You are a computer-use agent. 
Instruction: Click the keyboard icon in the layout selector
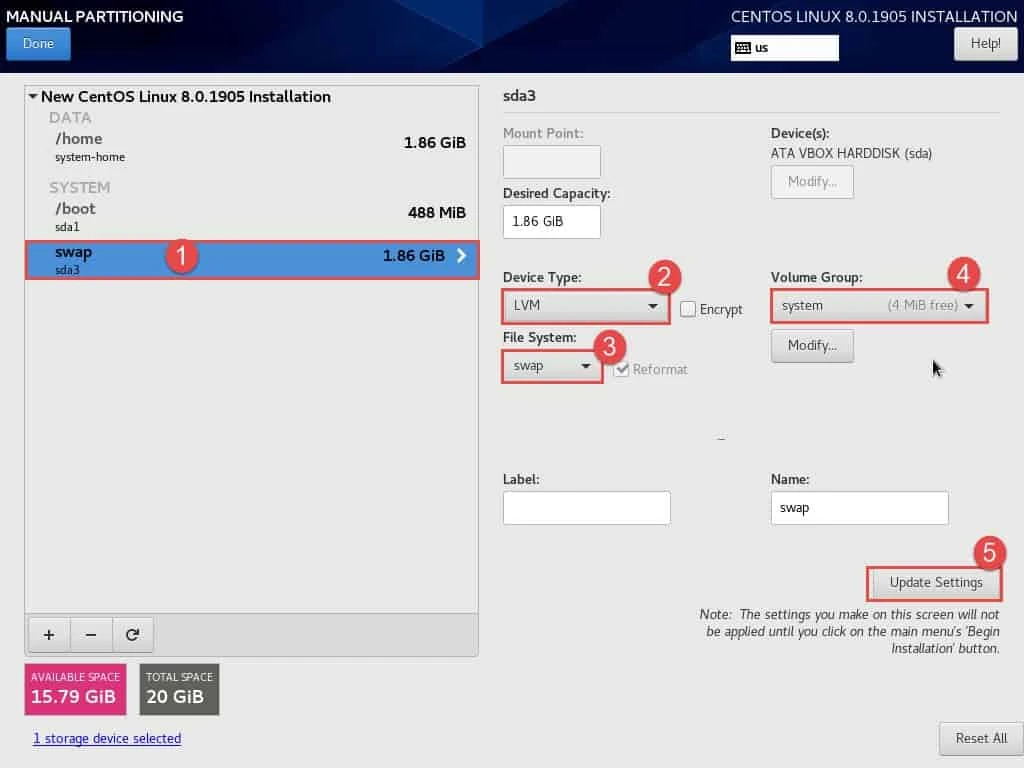tap(741, 47)
